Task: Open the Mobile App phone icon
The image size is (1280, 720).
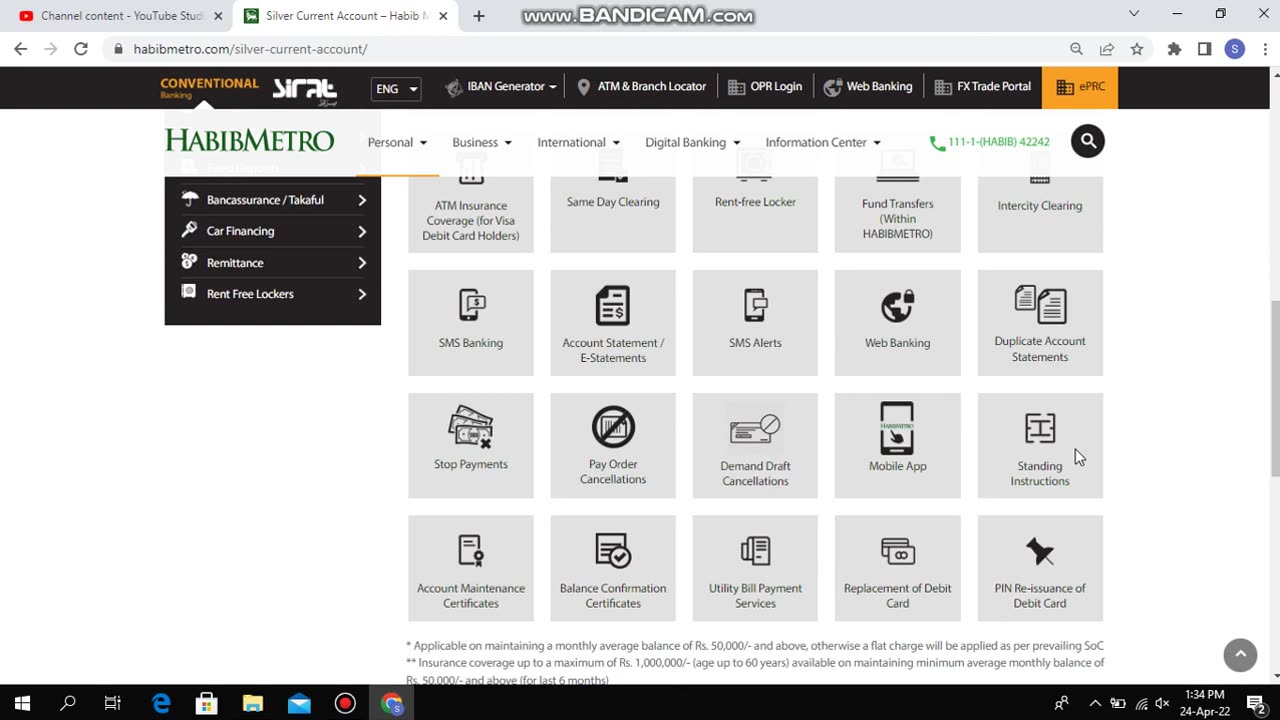Action: (x=897, y=428)
